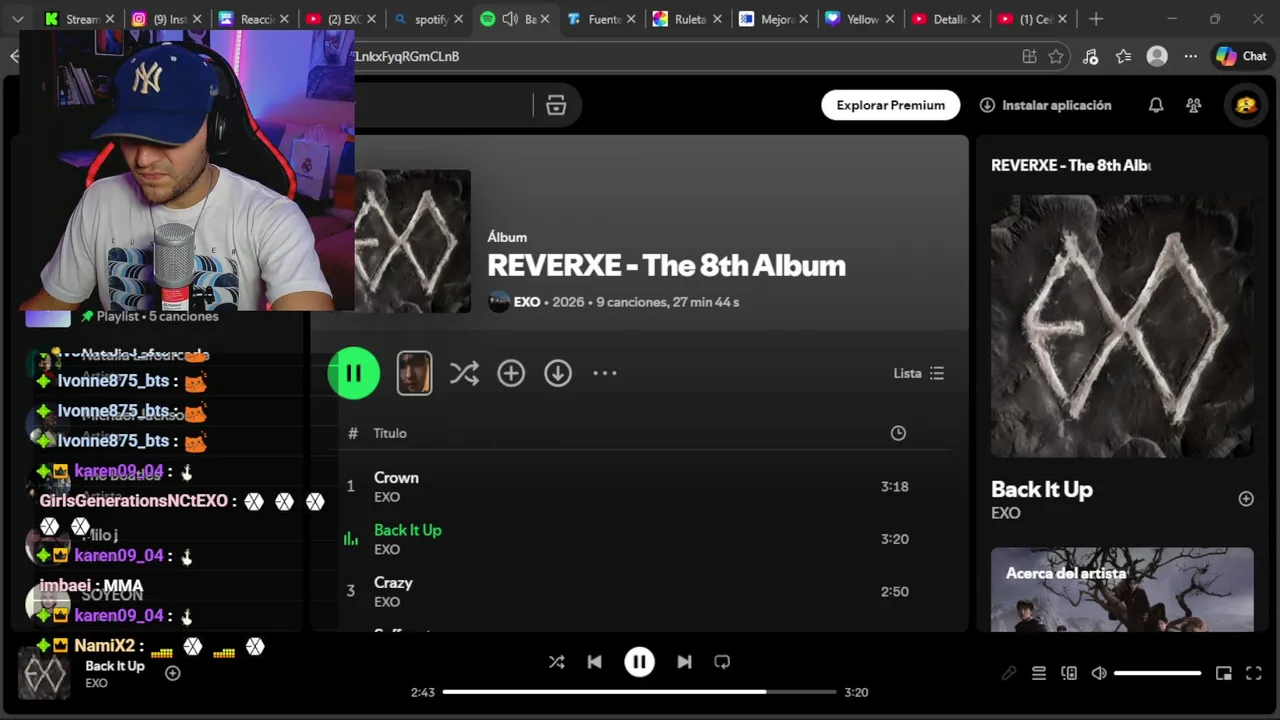
Task: Toggle repeat mode in the player bar
Action: point(722,662)
